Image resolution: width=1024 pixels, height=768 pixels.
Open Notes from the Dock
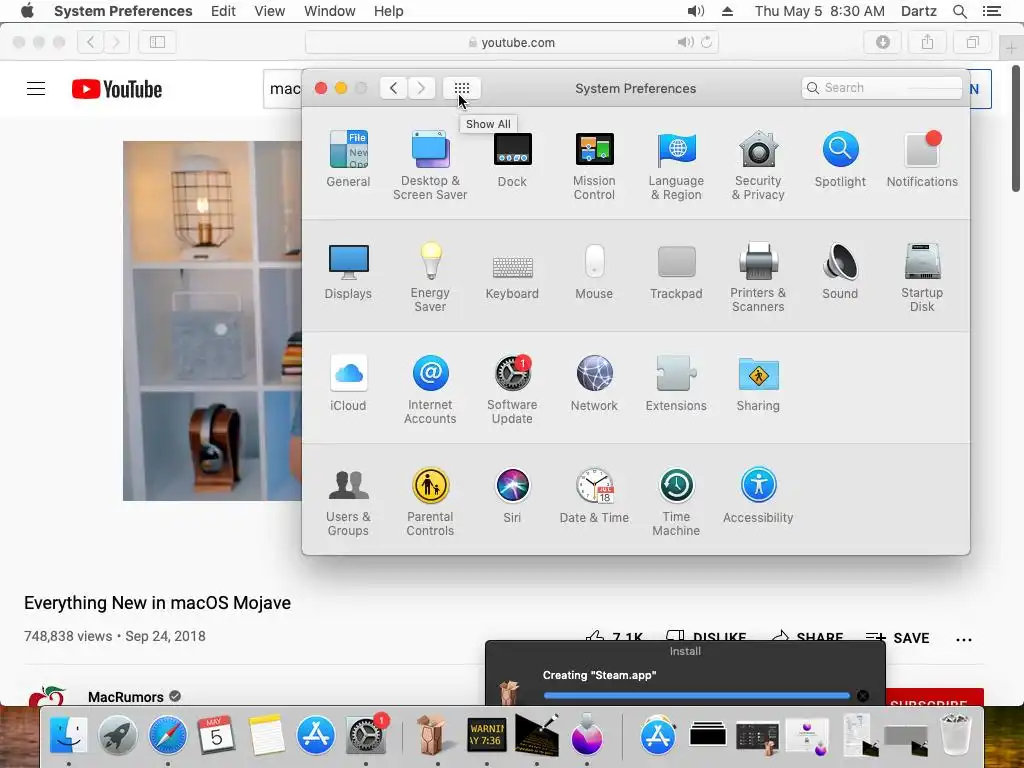(266, 735)
